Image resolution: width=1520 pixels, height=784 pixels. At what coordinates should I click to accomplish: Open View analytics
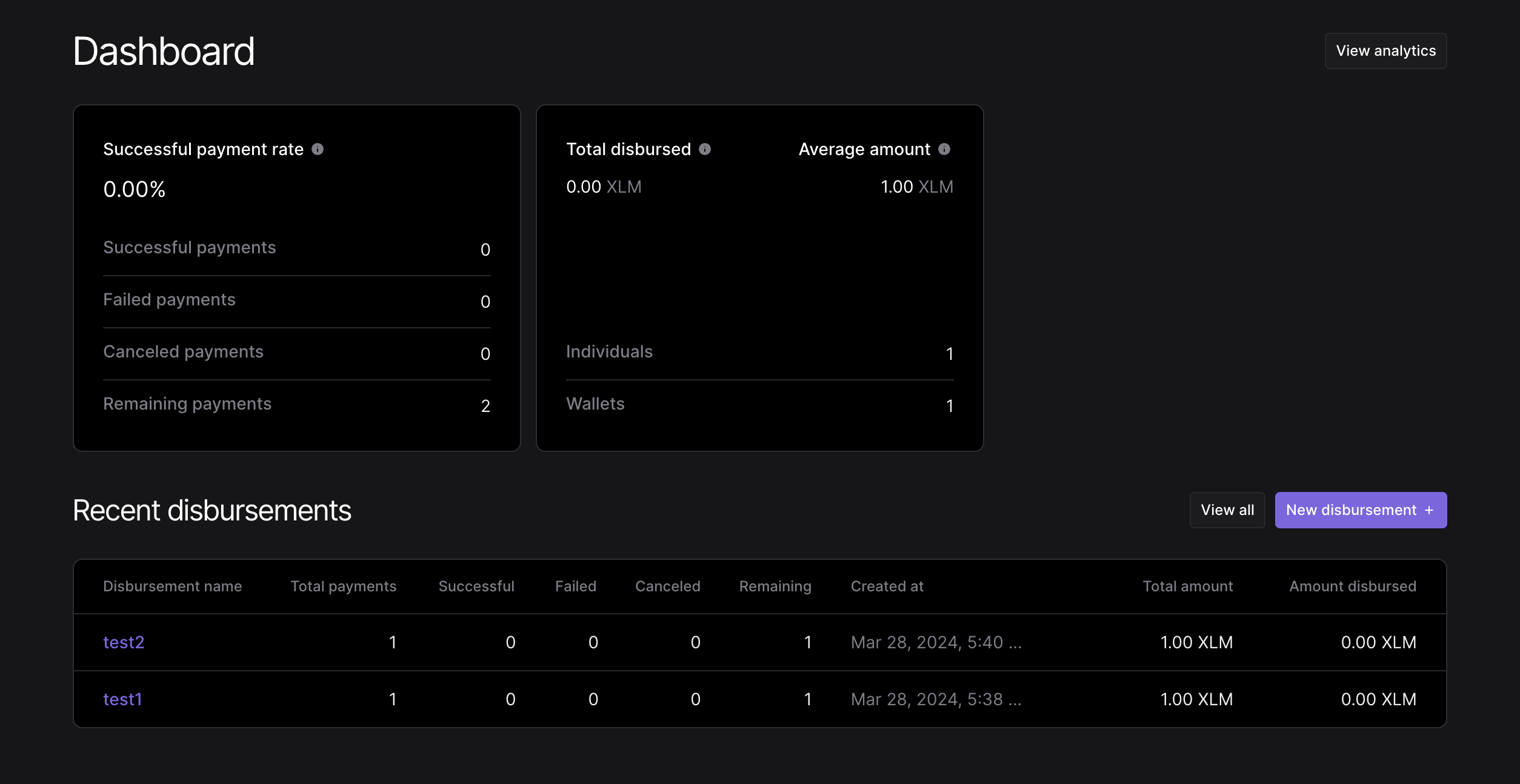pos(1385,50)
